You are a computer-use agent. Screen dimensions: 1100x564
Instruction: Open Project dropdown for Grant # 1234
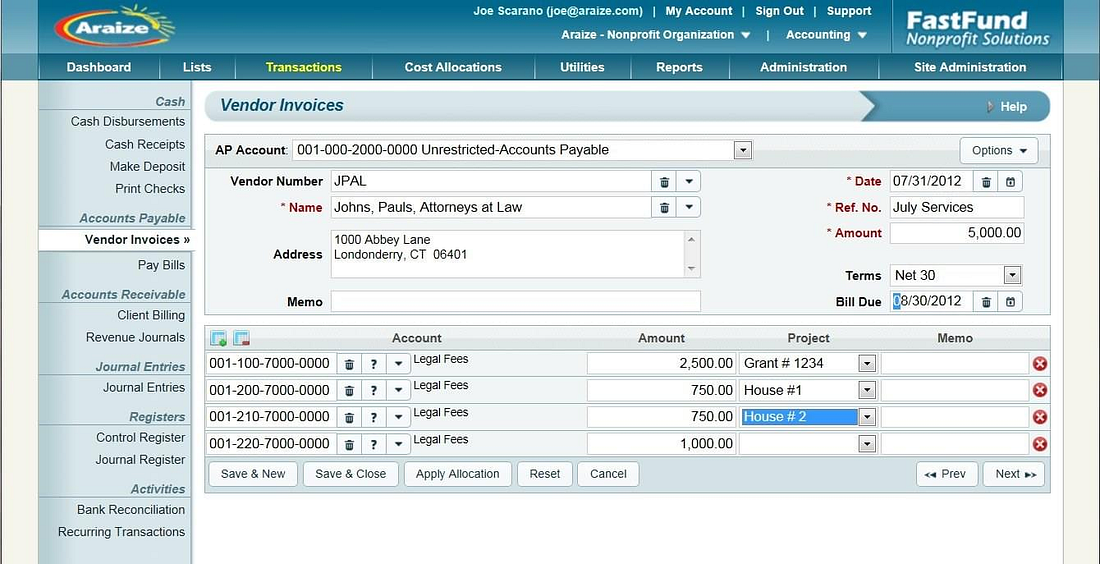point(868,363)
